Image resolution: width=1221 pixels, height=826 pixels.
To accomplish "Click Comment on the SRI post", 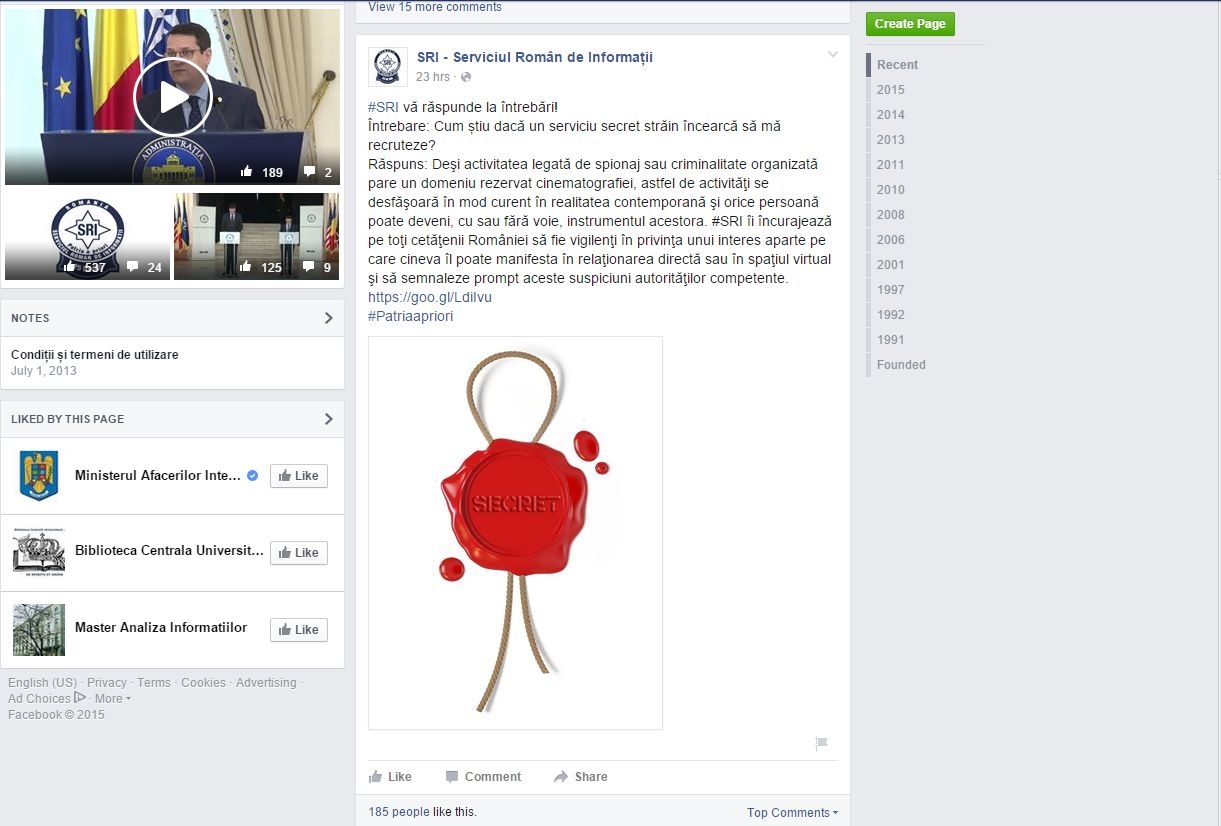I will [483, 777].
